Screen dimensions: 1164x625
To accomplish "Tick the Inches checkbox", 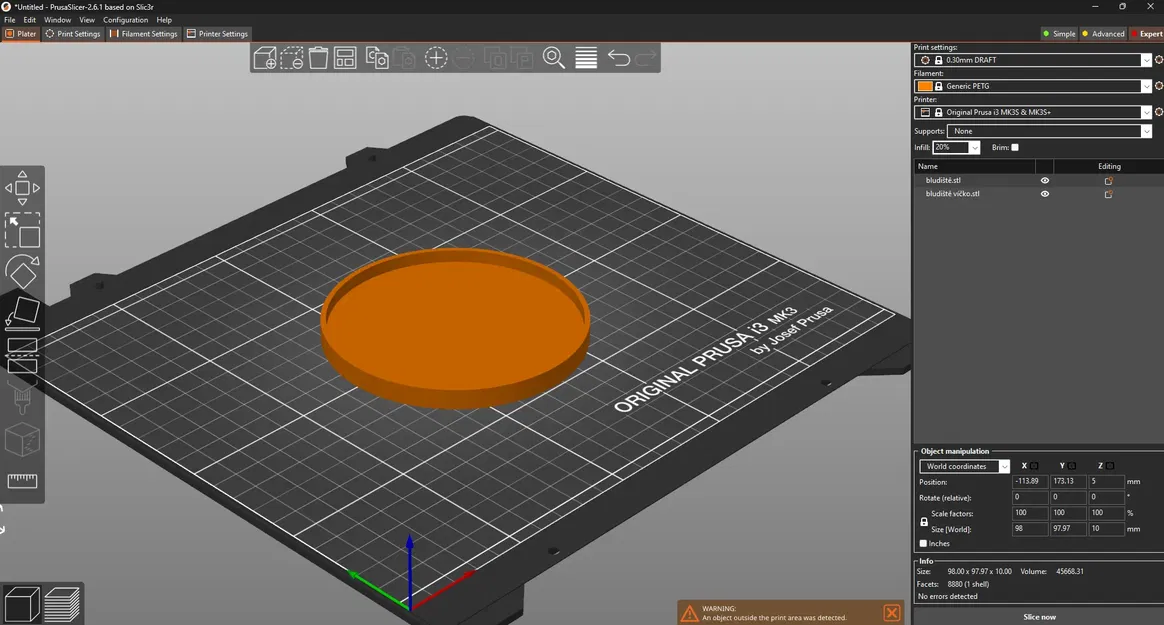I will tap(923, 544).
